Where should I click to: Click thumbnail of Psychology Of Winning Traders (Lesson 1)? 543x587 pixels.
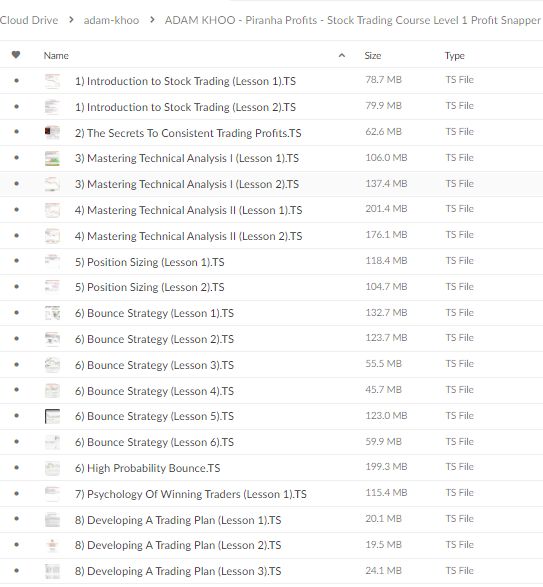click(x=52, y=494)
